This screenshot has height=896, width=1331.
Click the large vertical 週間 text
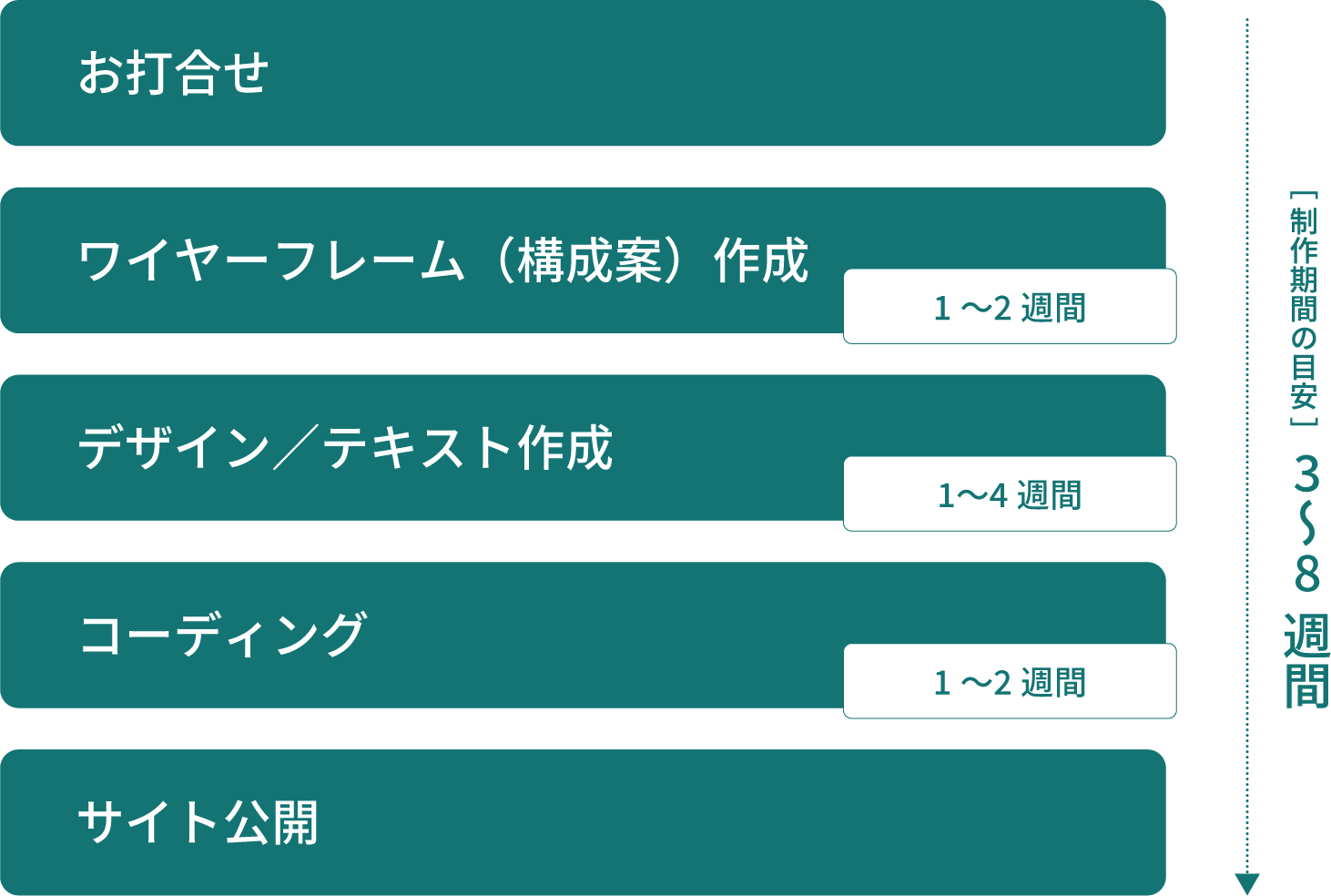[1306, 661]
